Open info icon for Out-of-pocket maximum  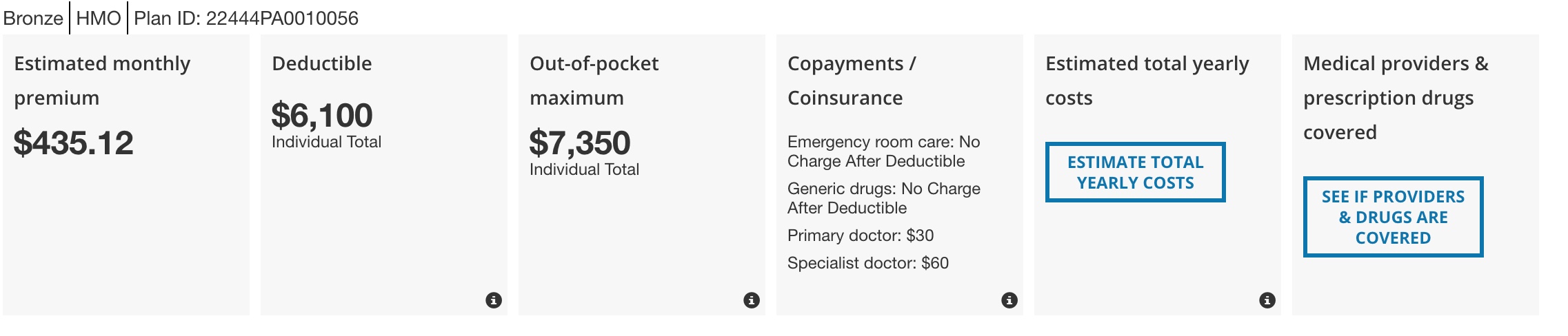(x=752, y=300)
